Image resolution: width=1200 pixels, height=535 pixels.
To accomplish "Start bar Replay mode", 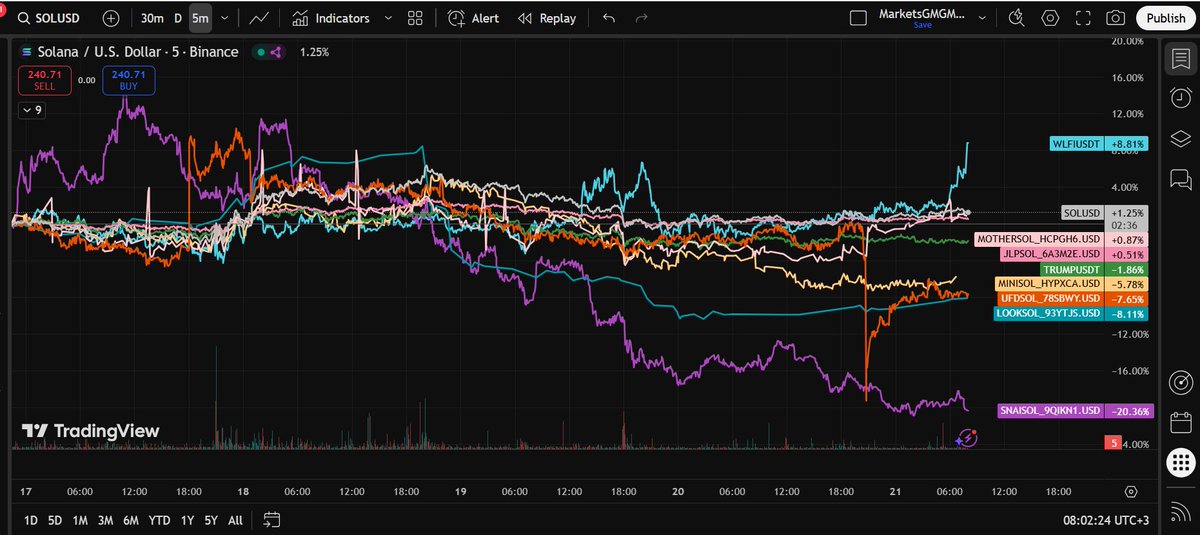I will coord(546,18).
